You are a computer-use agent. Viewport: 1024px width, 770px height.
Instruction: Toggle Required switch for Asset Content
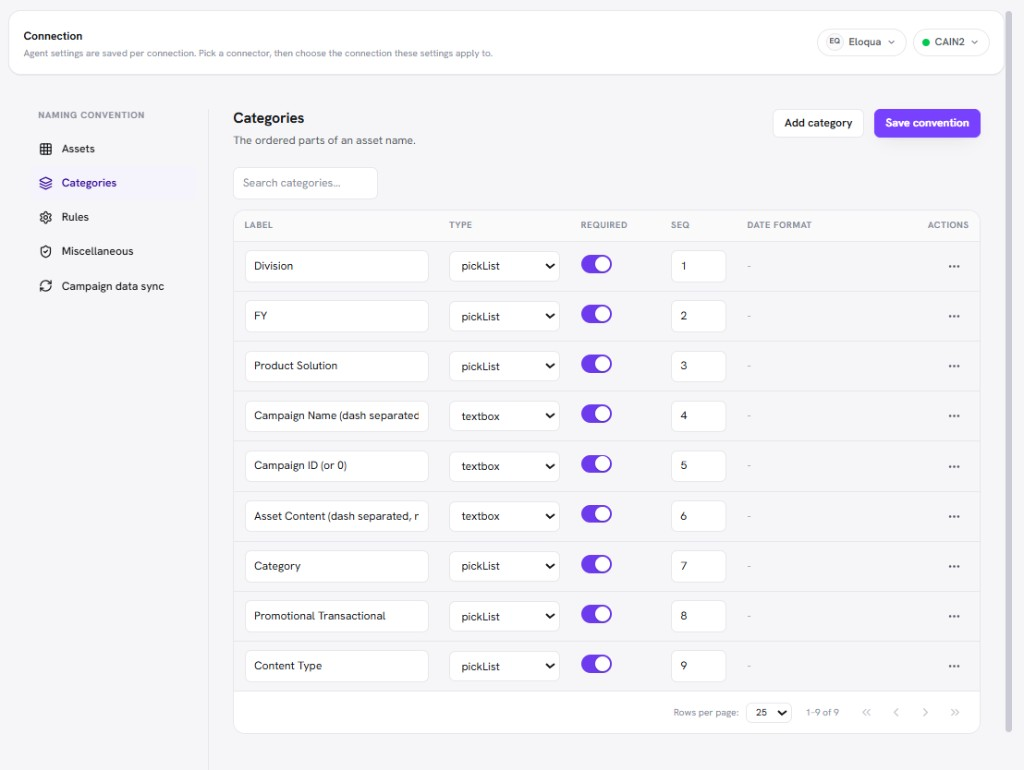(596, 514)
